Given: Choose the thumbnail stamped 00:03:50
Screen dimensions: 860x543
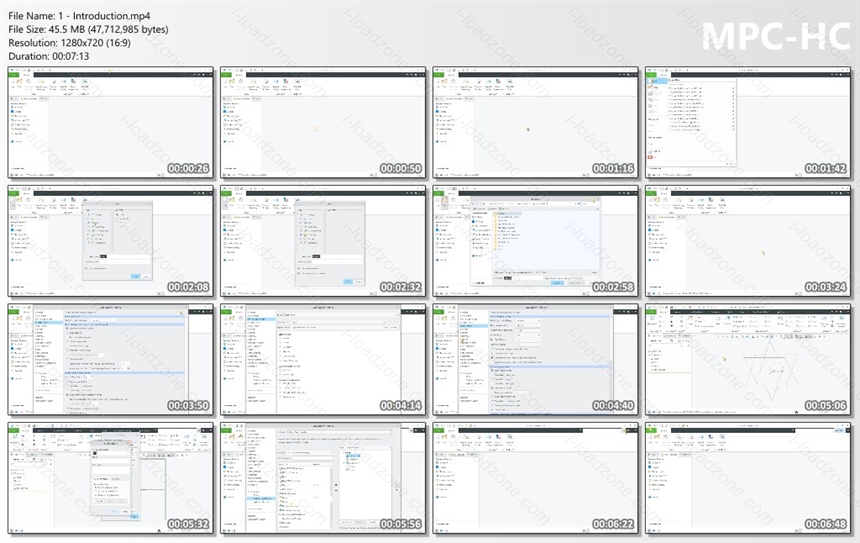Looking at the screenshot, I should point(110,360).
